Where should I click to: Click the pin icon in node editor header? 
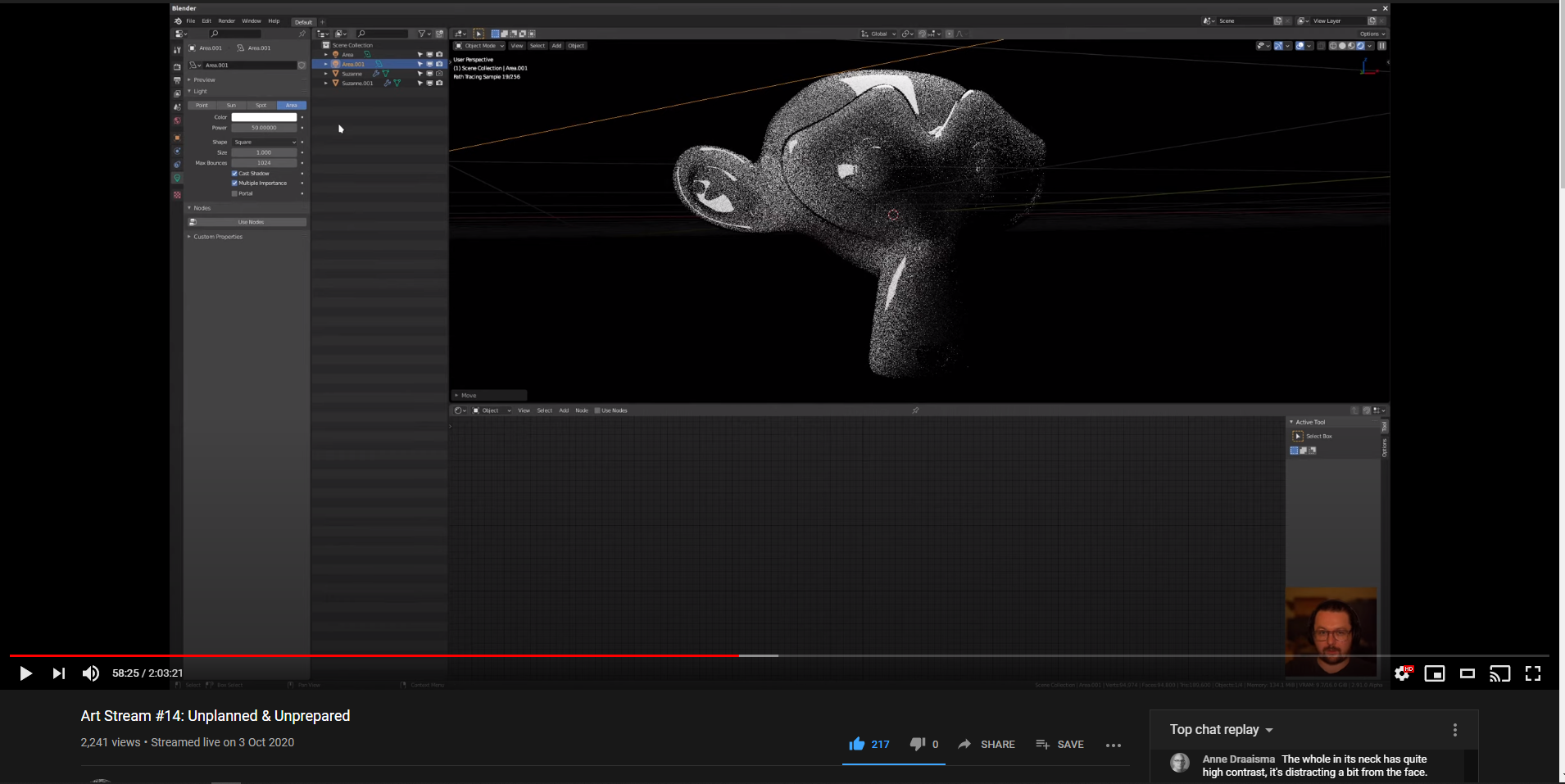(x=915, y=410)
